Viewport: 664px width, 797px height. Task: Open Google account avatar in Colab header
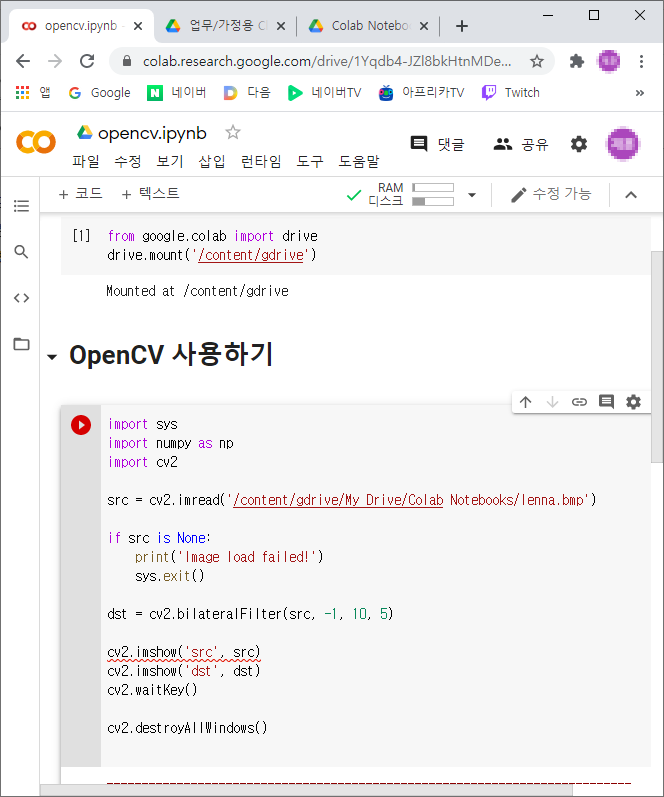click(x=623, y=144)
